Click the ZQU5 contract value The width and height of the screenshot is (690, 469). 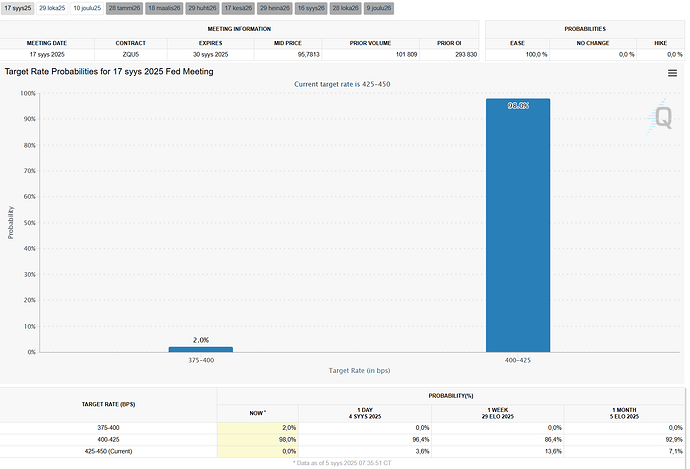(130, 53)
